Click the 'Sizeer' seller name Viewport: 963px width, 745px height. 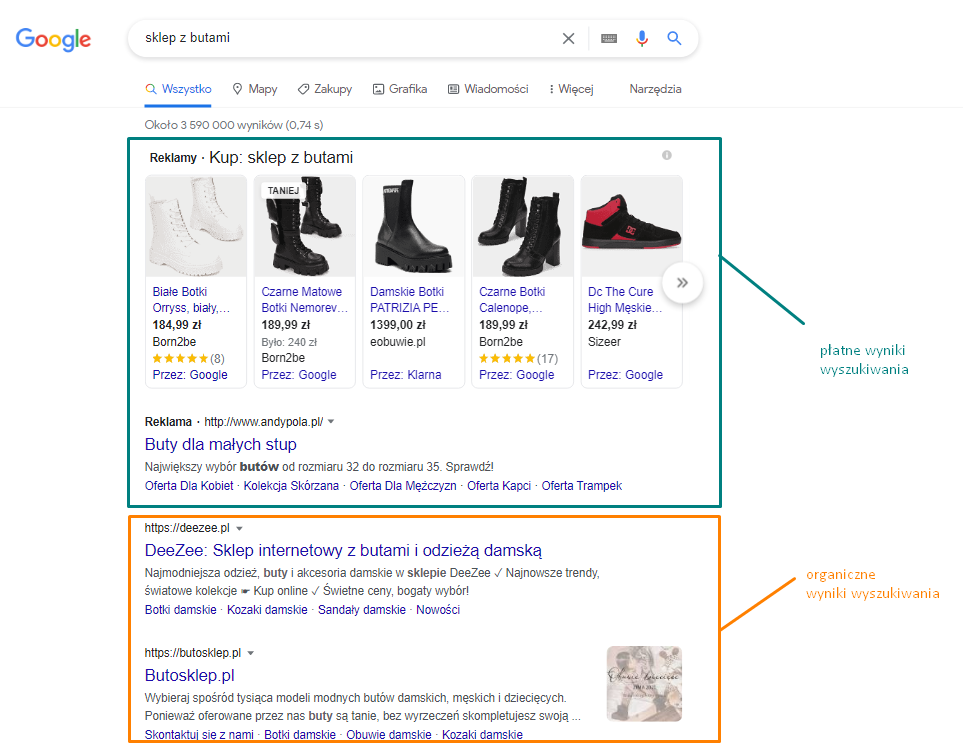pyautogui.click(x=604, y=341)
